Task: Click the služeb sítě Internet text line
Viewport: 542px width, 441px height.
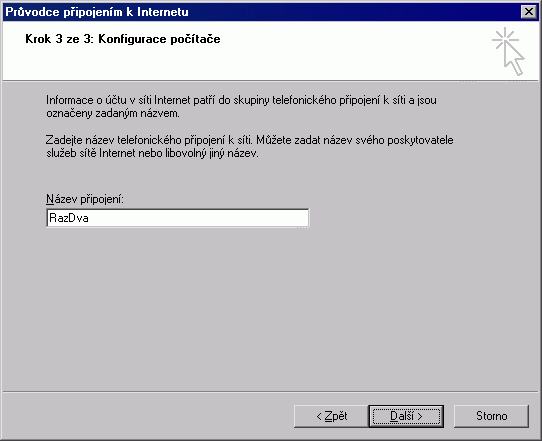Action: pyautogui.click(x=152, y=153)
